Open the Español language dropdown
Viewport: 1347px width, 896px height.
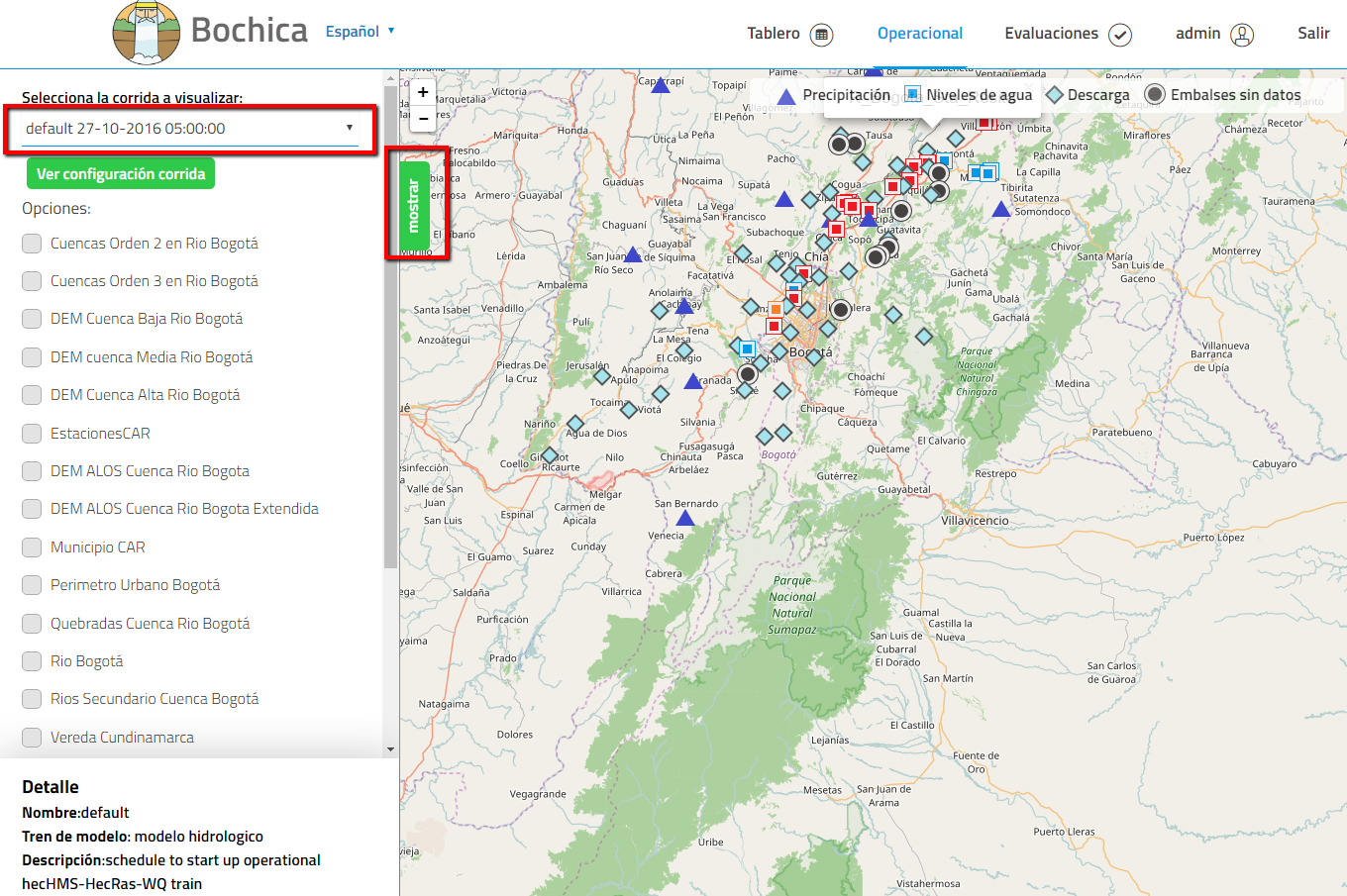pos(361,32)
